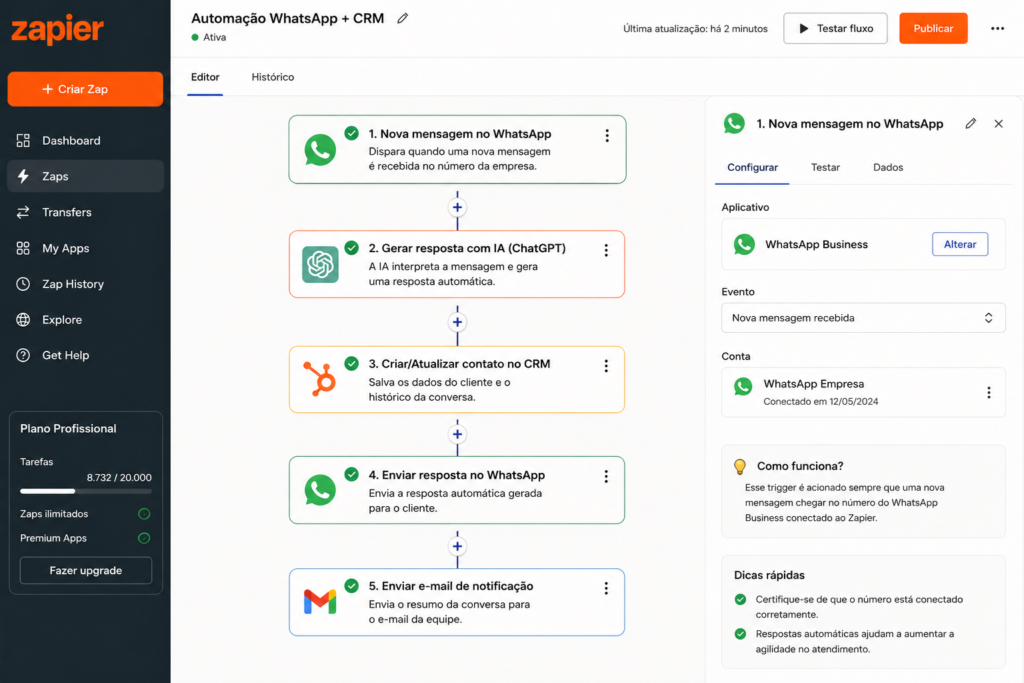
Task: Click the Alterar app button
Action: (x=960, y=244)
